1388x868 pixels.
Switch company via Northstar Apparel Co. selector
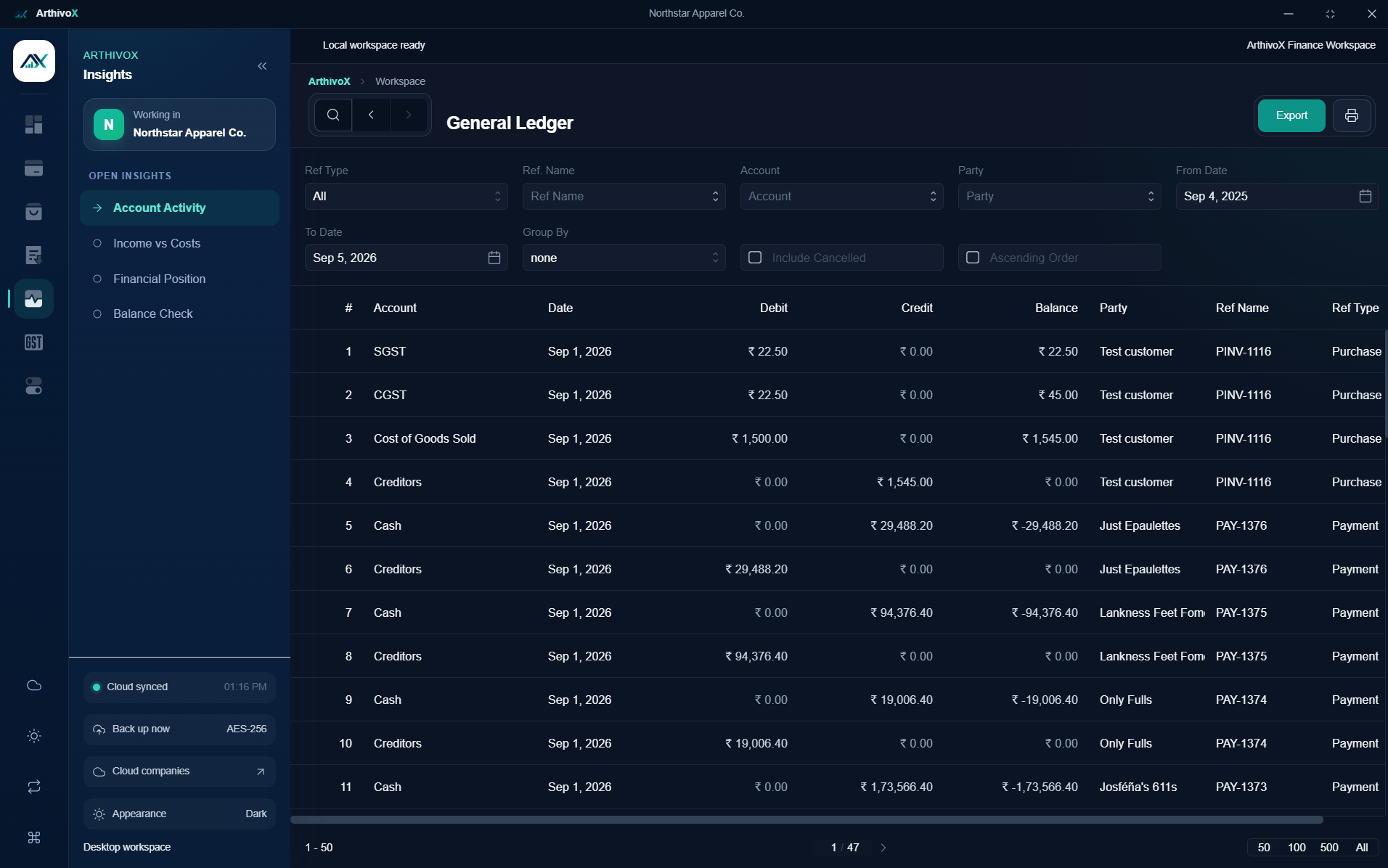coord(179,124)
